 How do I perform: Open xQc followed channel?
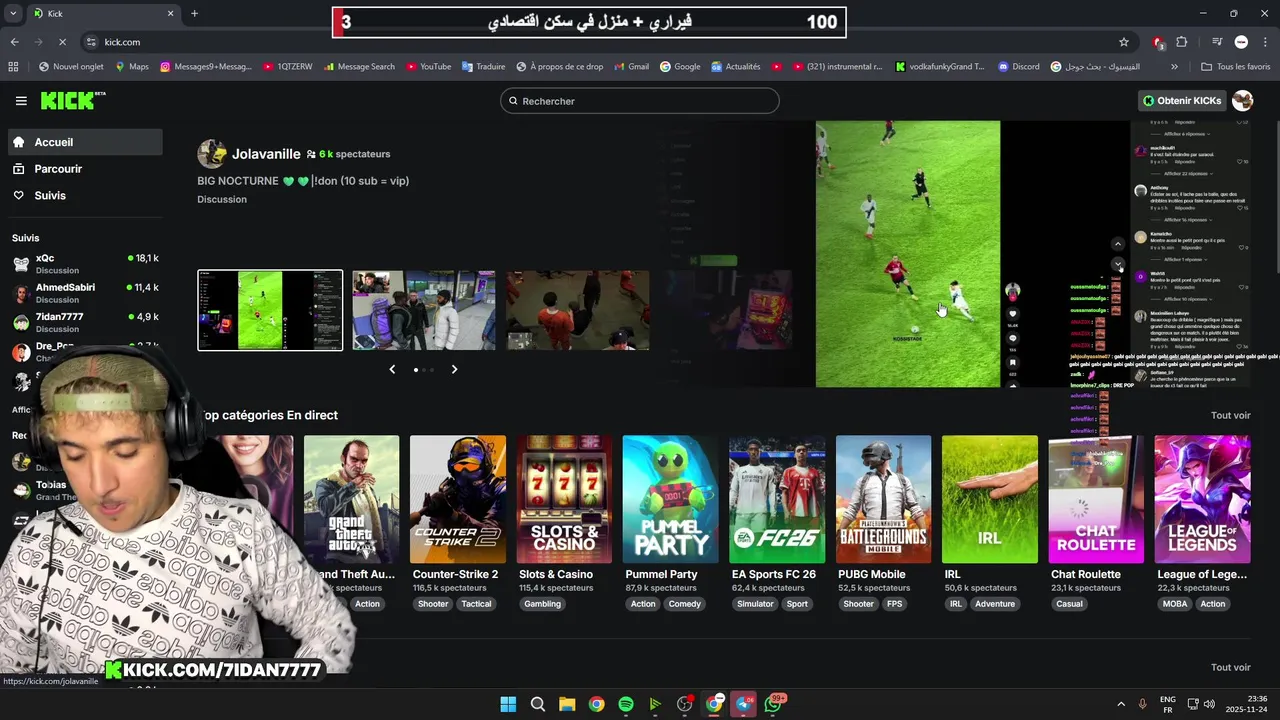pyautogui.click(x=85, y=264)
